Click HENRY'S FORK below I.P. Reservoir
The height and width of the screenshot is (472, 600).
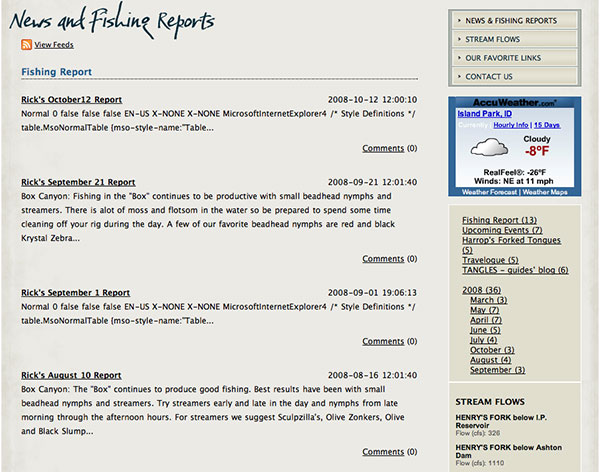pos(501,421)
